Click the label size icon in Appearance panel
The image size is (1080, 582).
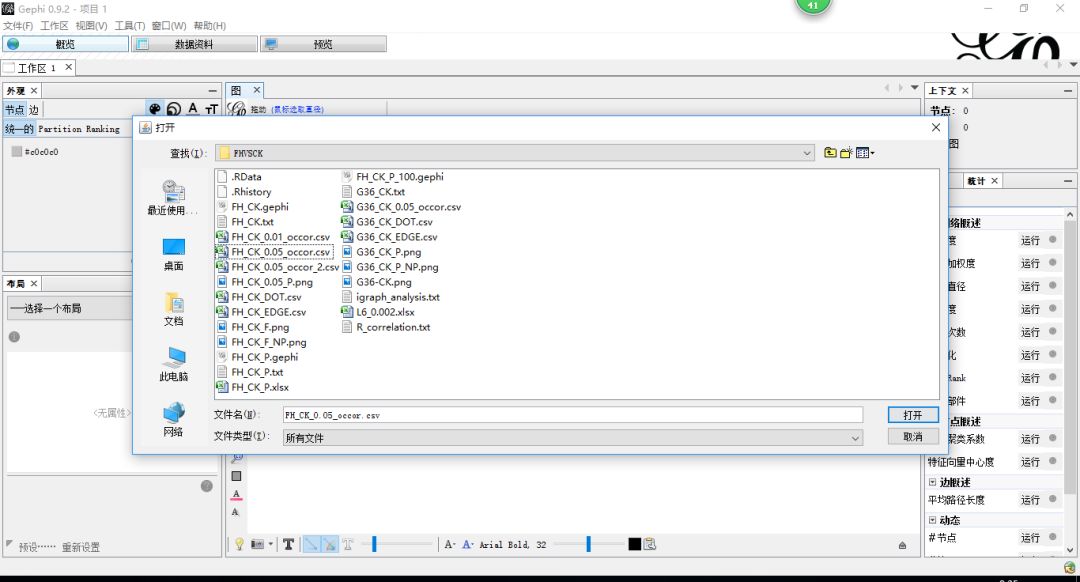211,109
